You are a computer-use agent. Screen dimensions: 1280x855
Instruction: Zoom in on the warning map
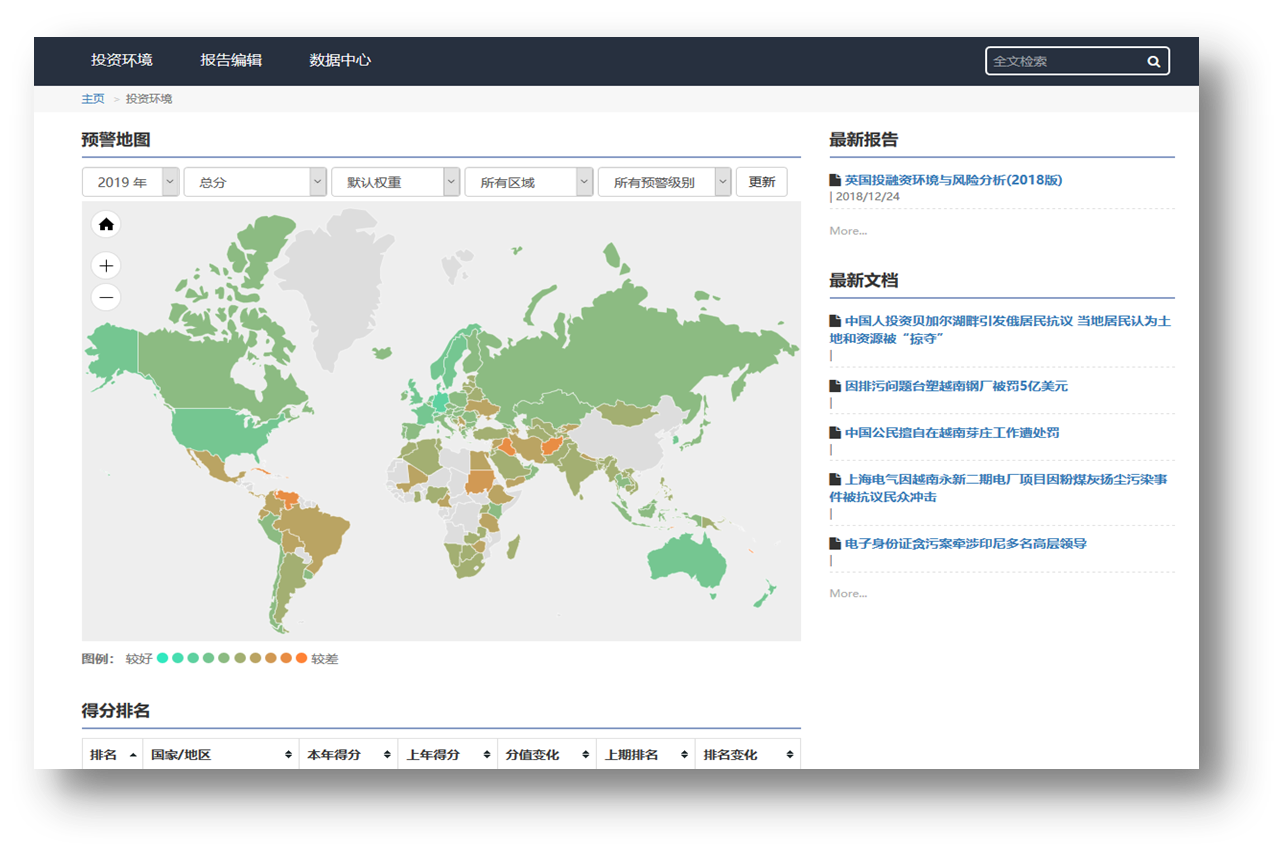tap(106, 266)
